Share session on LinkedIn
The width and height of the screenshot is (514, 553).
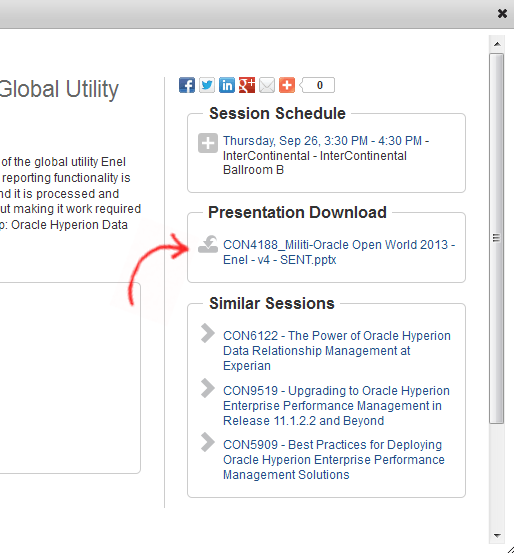(x=227, y=85)
